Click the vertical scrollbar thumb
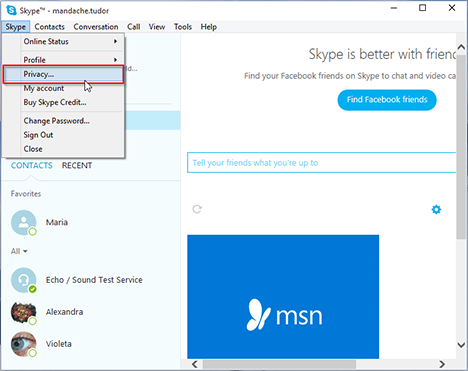Viewport: 468px width, 371px height. tap(461, 147)
